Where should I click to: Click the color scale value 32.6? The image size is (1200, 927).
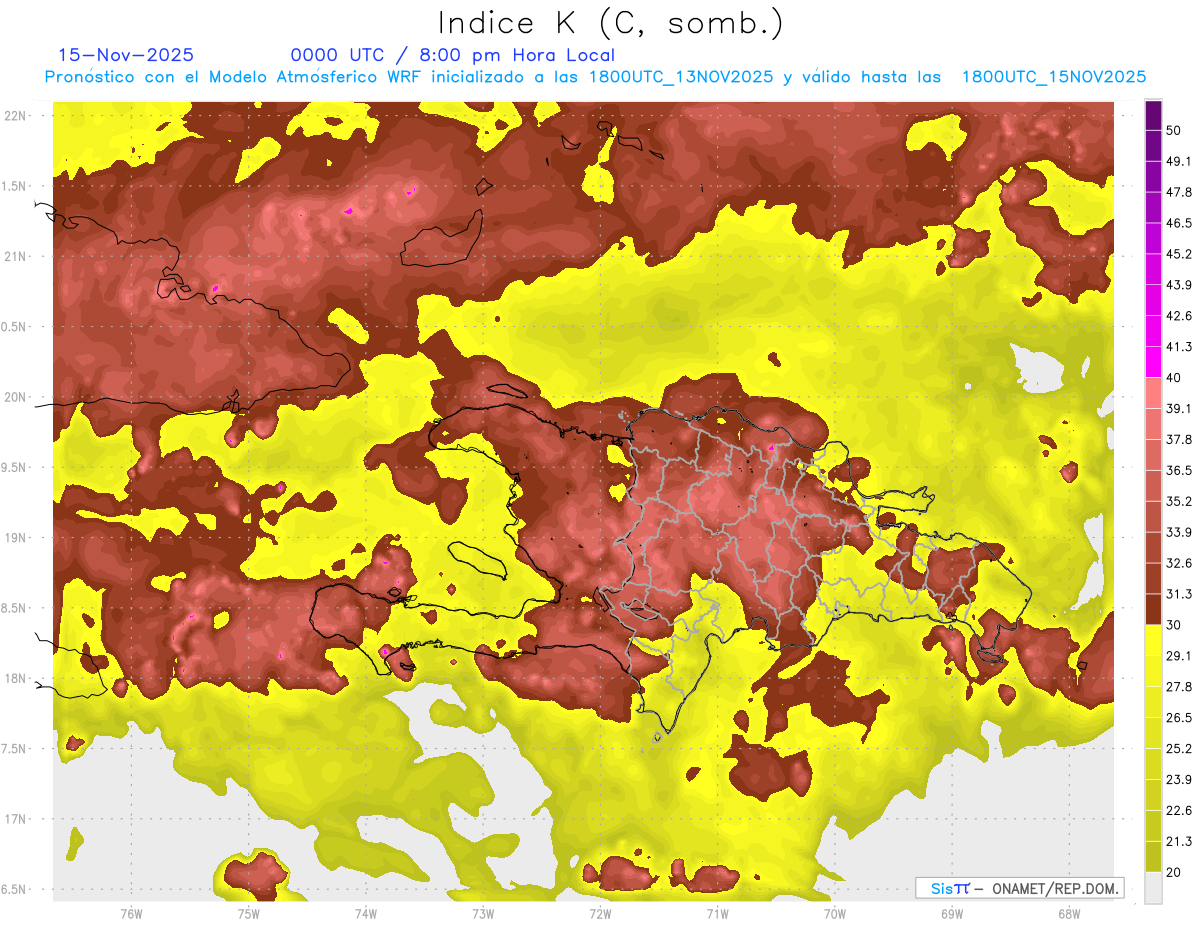1178,563
